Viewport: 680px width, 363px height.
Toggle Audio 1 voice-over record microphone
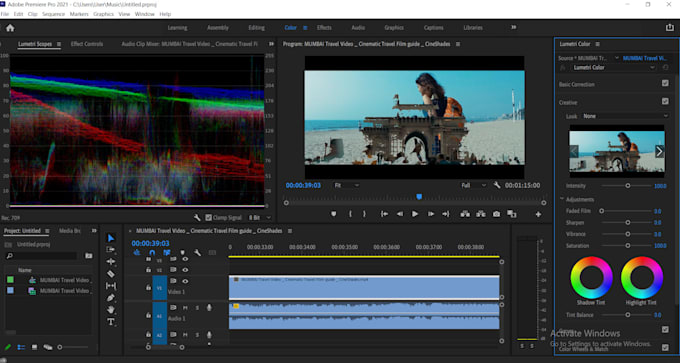[x=209, y=307]
